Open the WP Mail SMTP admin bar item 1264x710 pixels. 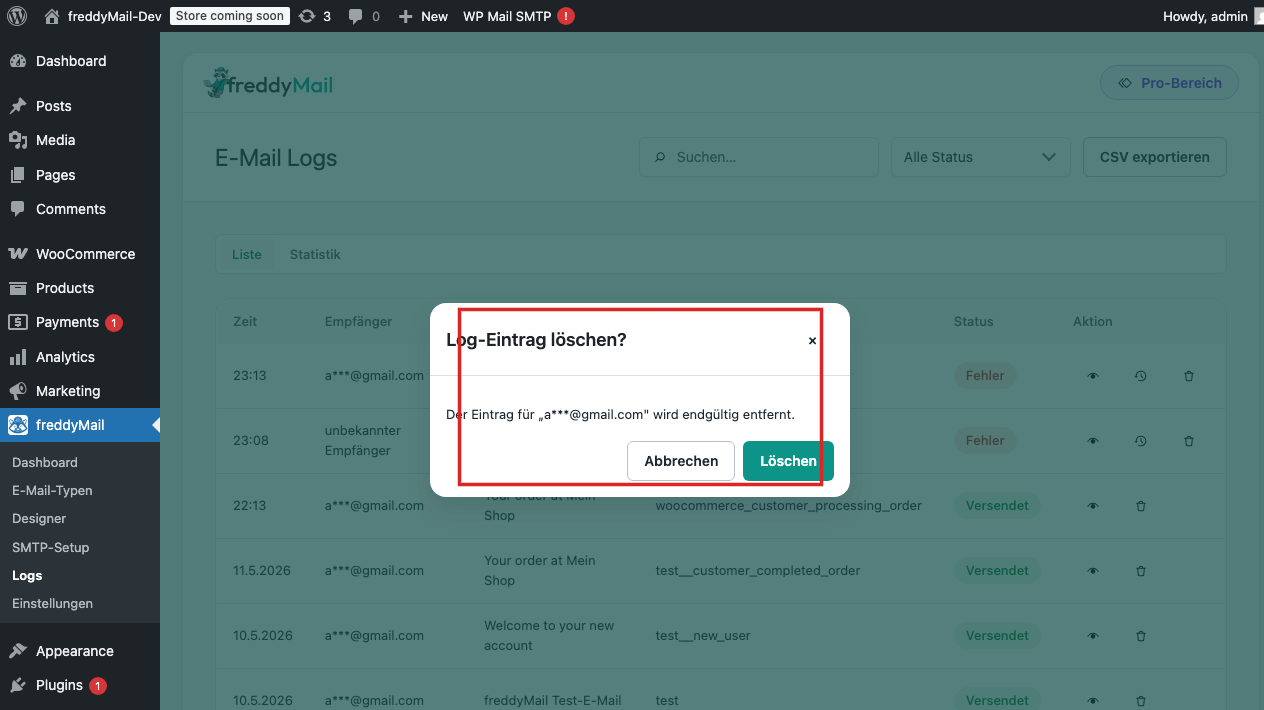[x=518, y=16]
